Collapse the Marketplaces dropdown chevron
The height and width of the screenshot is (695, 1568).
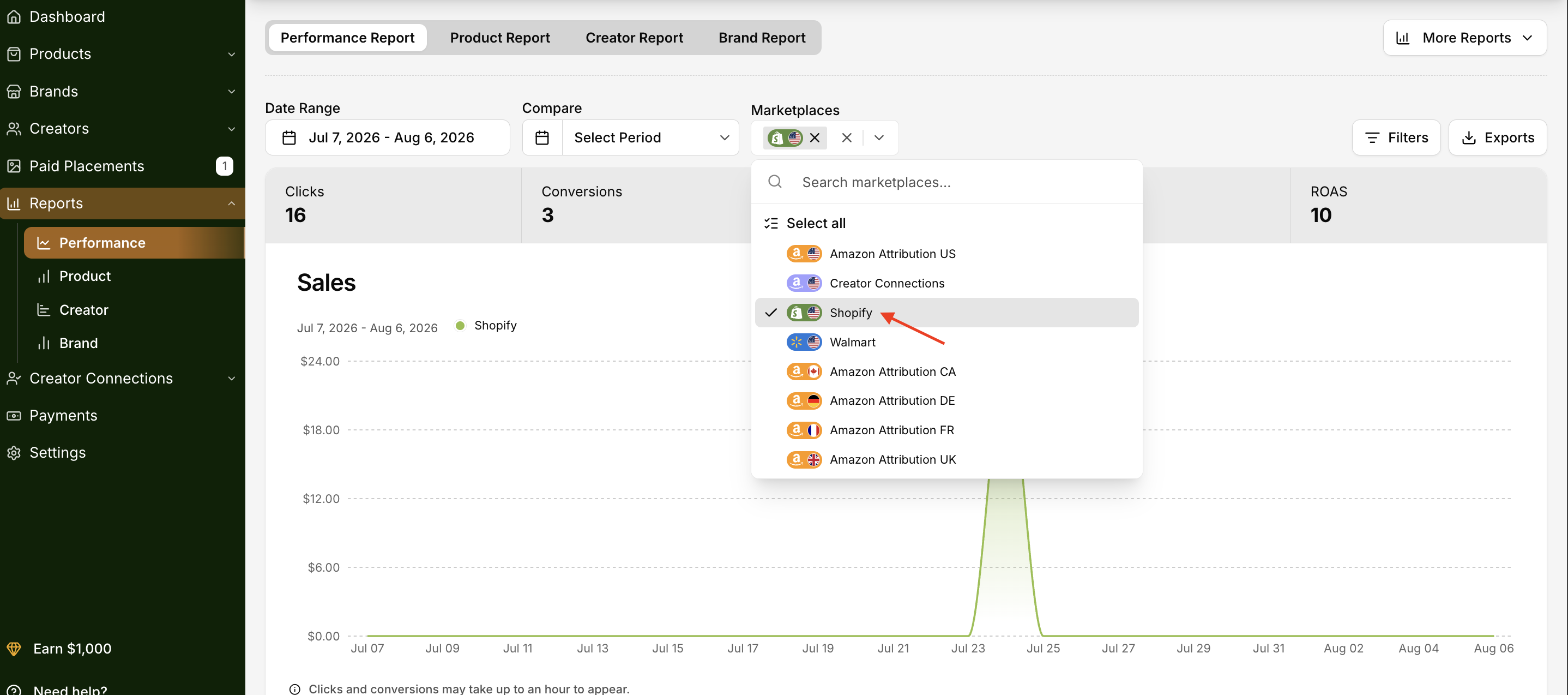[879, 137]
